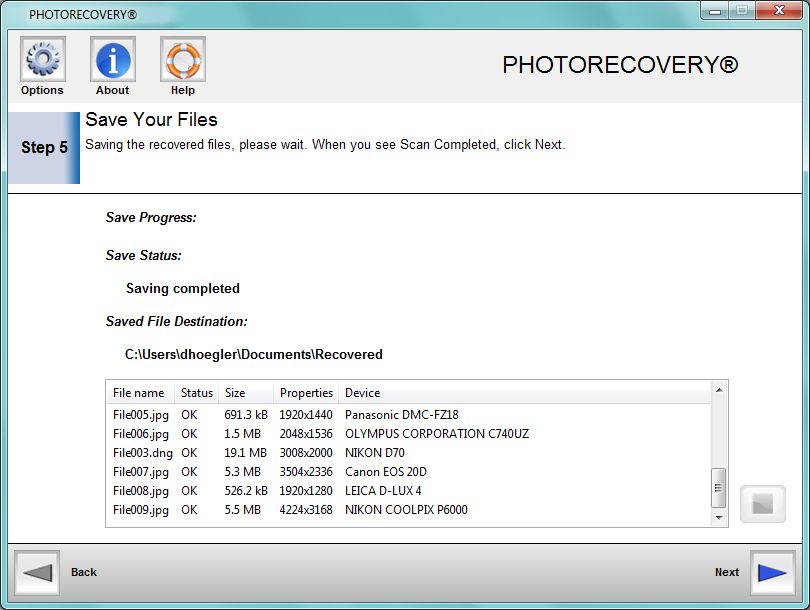Select the File008.jpg row

click(408, 491)
